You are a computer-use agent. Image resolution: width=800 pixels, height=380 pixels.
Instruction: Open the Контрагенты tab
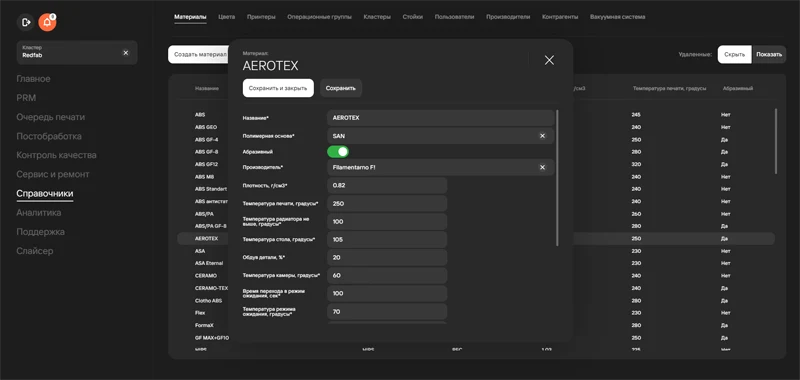[x=560, y=17]
